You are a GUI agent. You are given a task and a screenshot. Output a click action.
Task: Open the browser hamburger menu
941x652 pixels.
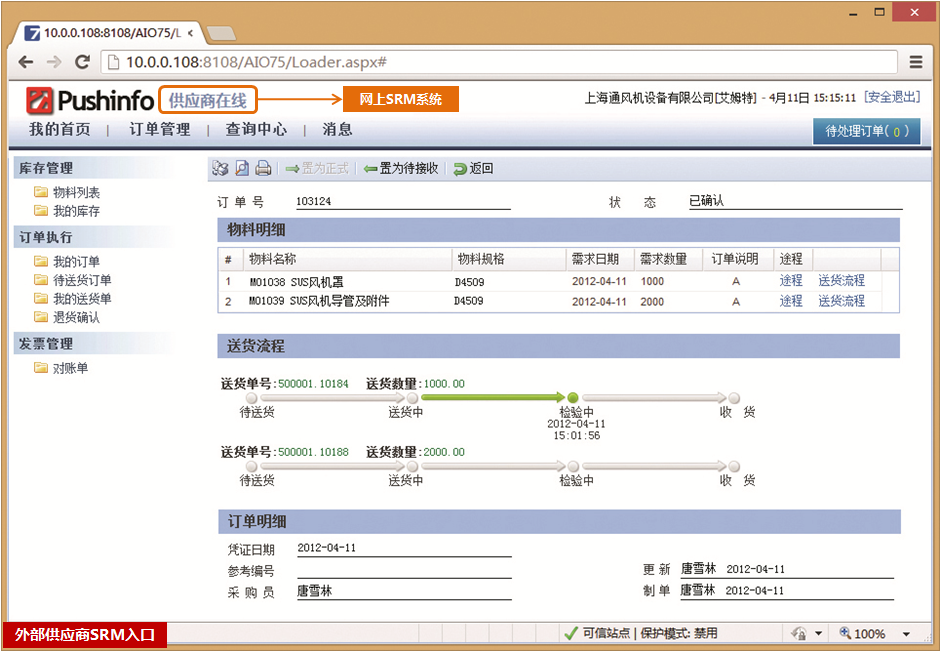(916, 62)
